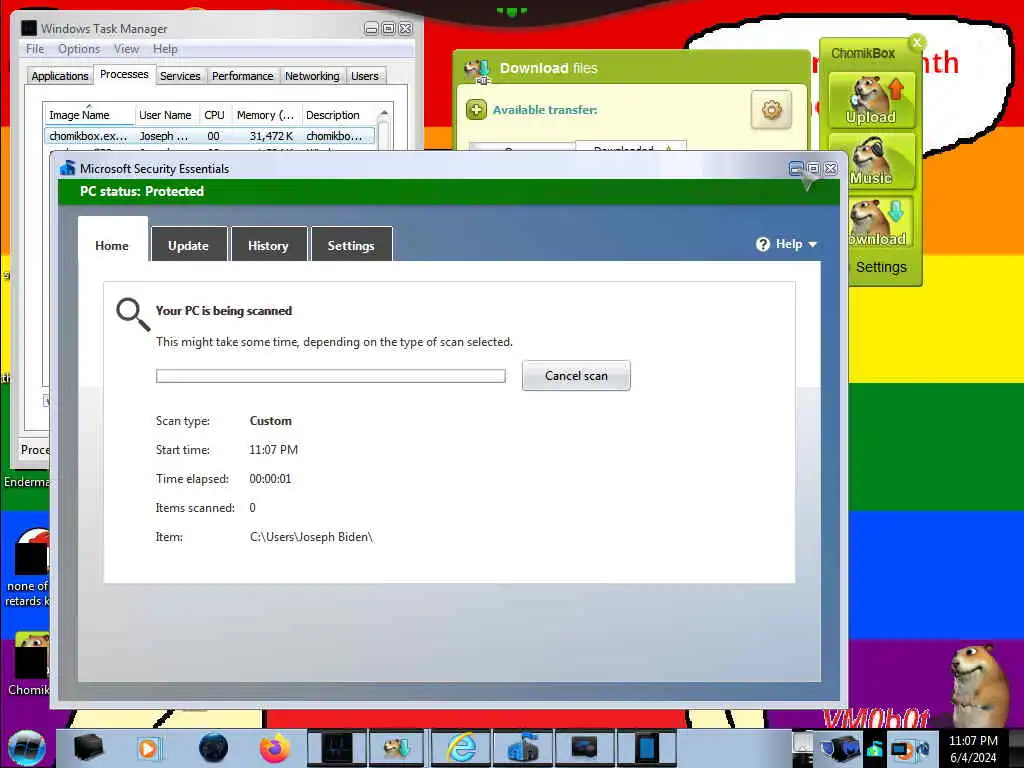Click the ChomikBox hamster taskbar button
Viewport: 1024px width, 768px height.
pyautogui.click(x=398, y=748)
